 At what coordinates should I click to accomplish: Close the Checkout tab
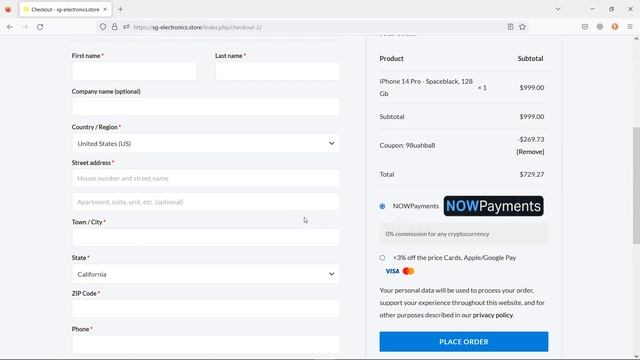[x=105, y=9]
